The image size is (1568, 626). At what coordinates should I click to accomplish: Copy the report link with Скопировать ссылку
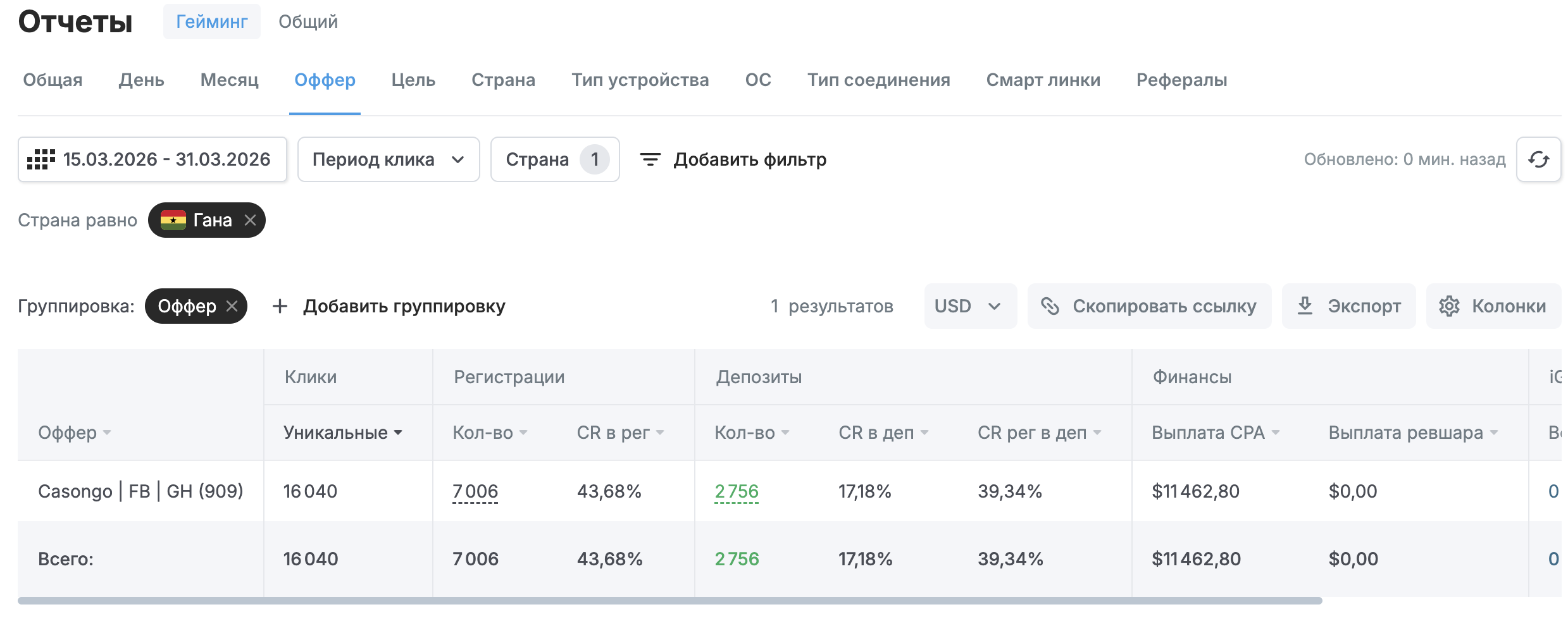1149,306
